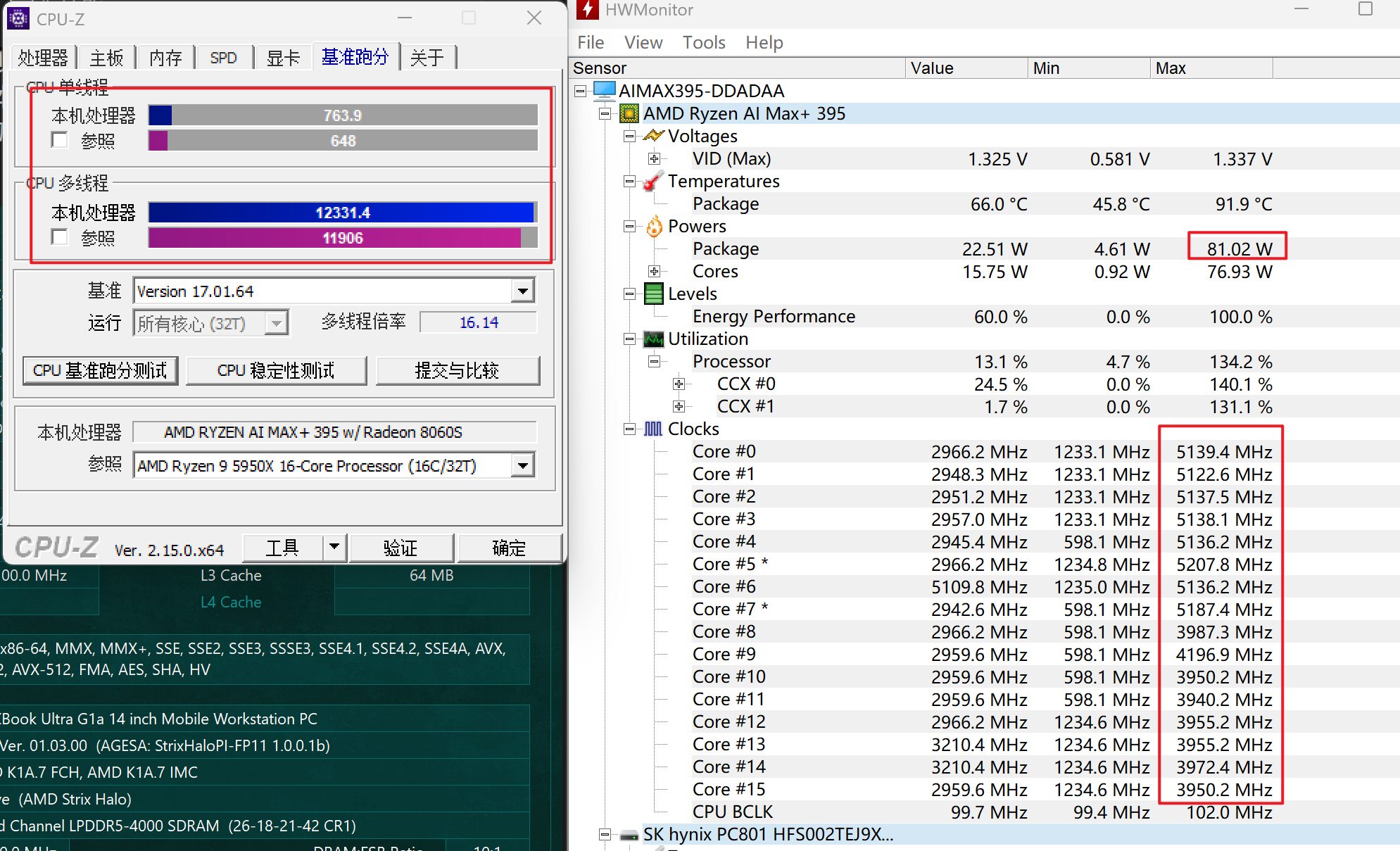This screenshot has height=851, width=1400.
Task: Click the Utilization graph icon
Action: (653, 339)
